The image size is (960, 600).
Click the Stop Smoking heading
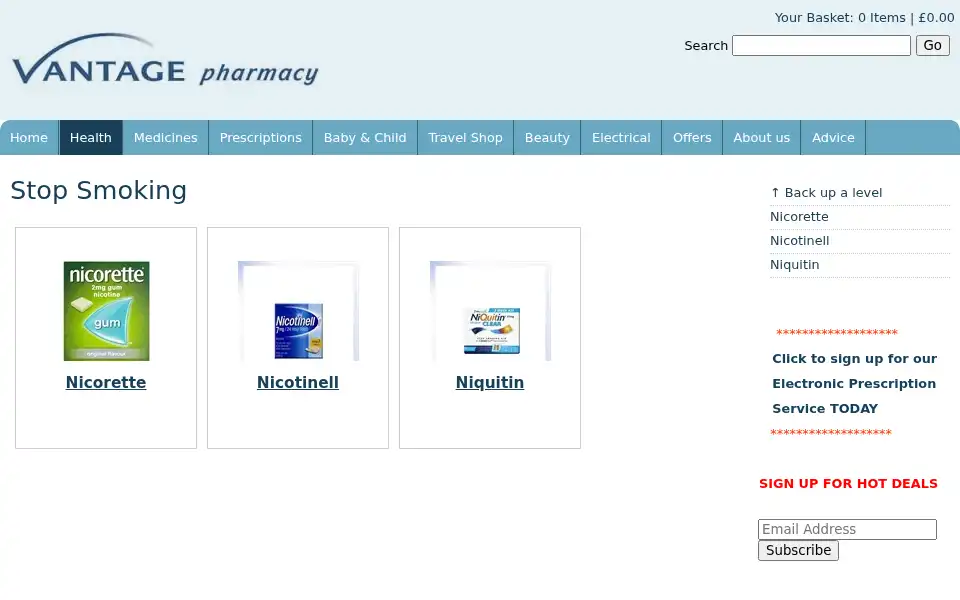point(99,190)
